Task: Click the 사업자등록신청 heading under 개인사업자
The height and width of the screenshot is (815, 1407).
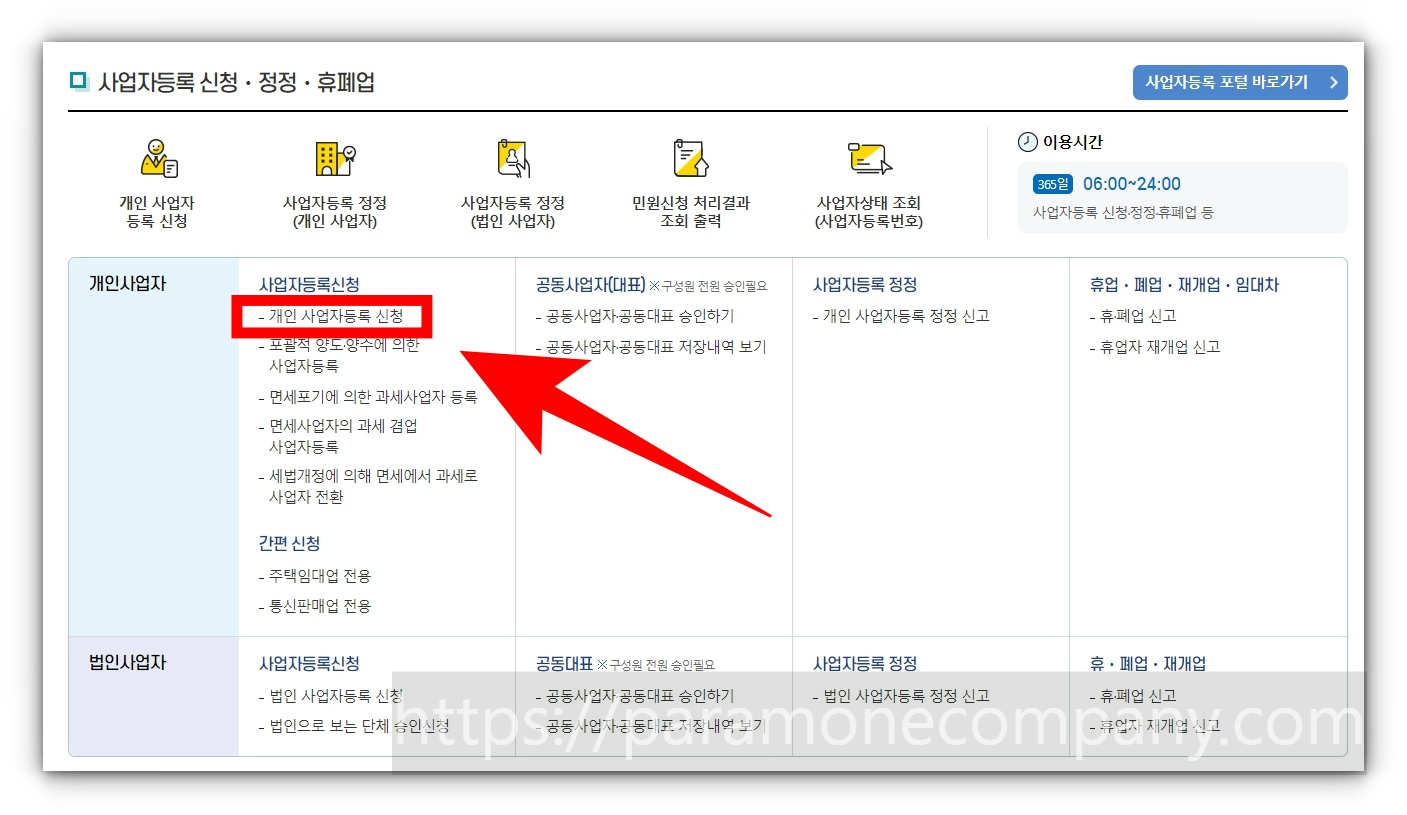Action: point(309,285)
